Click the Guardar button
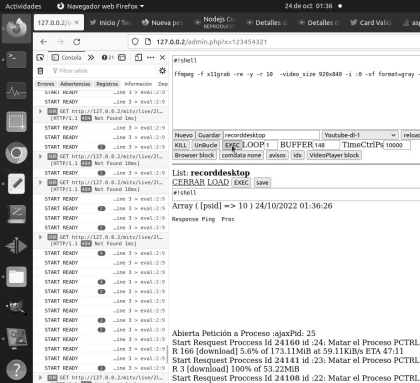 click(209, 135)
